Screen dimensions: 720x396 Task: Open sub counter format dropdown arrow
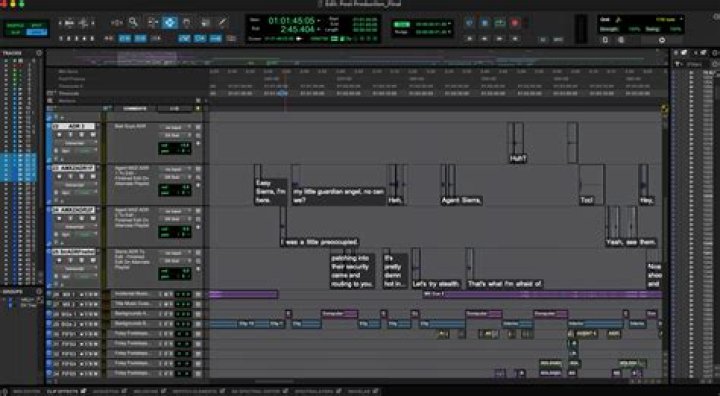coord(319,30)
